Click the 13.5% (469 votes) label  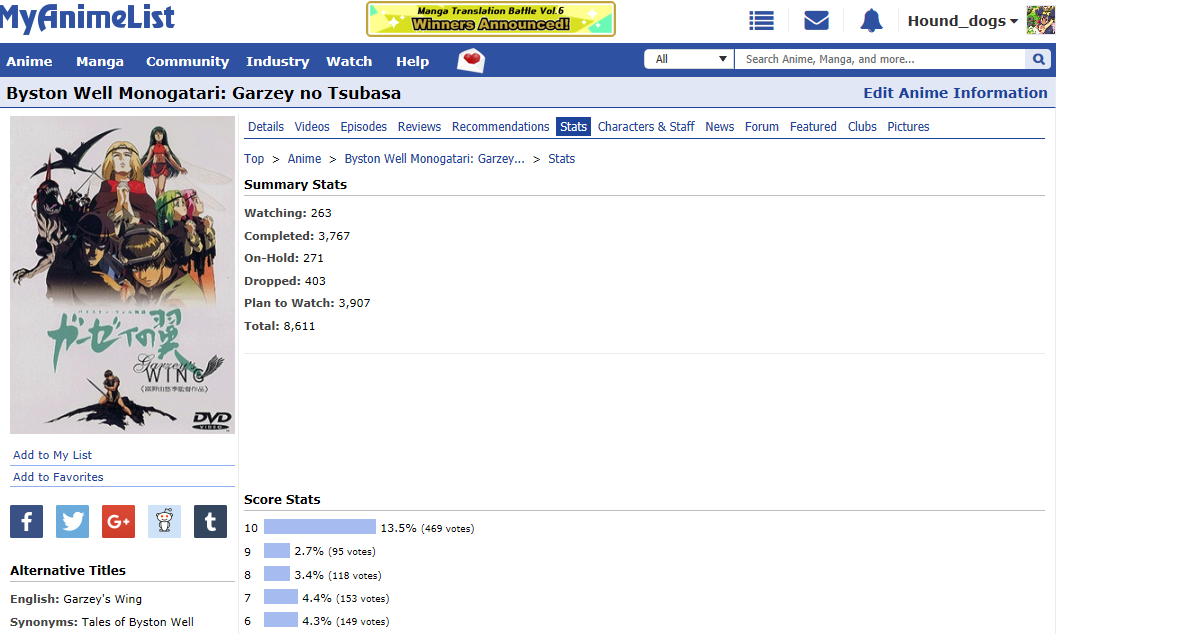coord(427,528)
